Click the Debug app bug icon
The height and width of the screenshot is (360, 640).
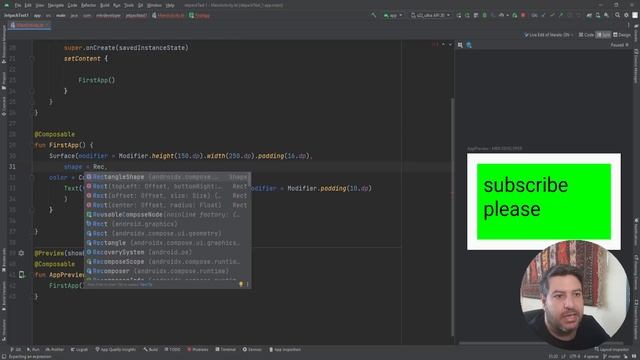[x=484, y=15]
